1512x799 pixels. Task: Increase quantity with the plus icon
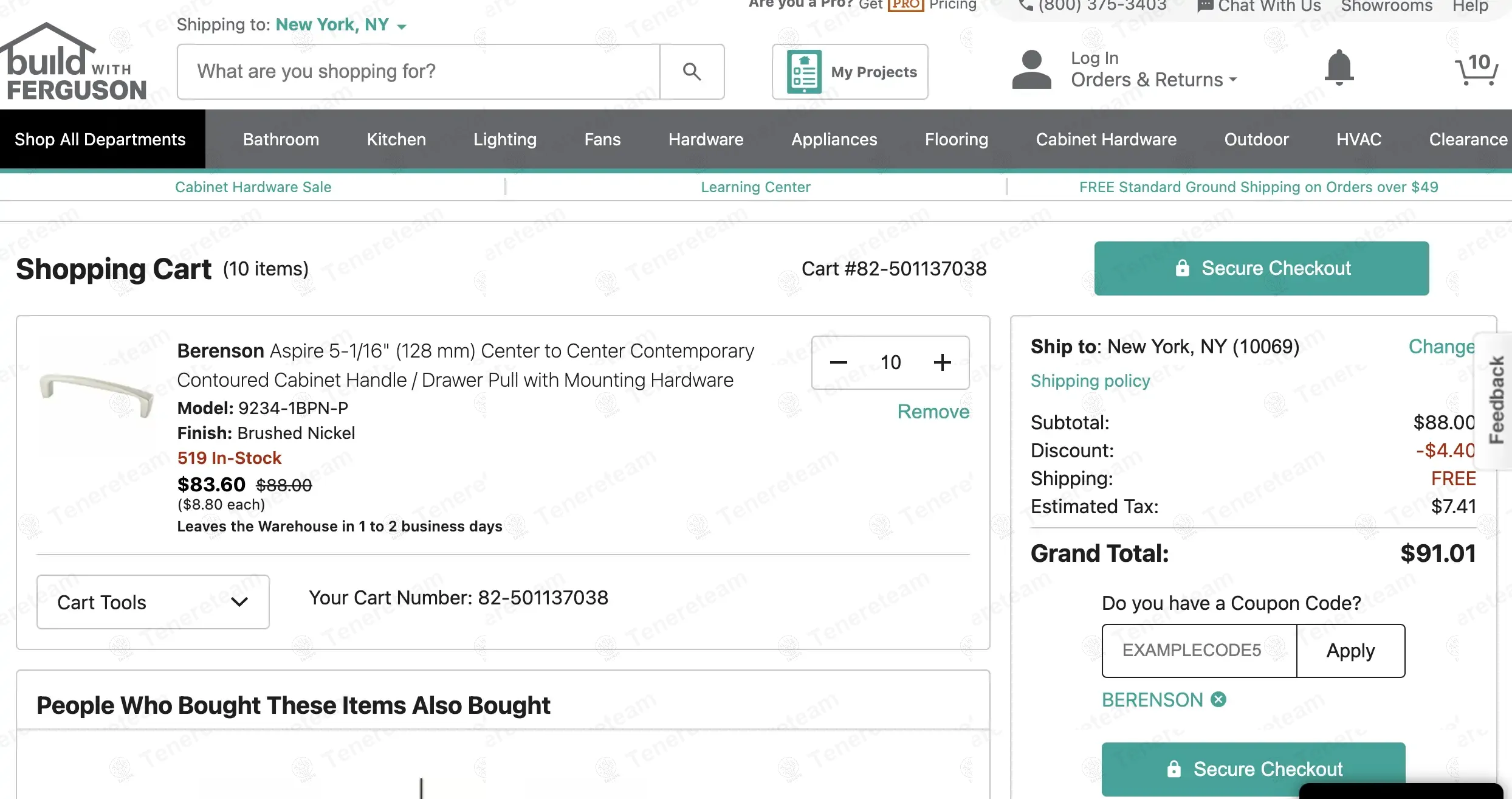tap(942, 362)
